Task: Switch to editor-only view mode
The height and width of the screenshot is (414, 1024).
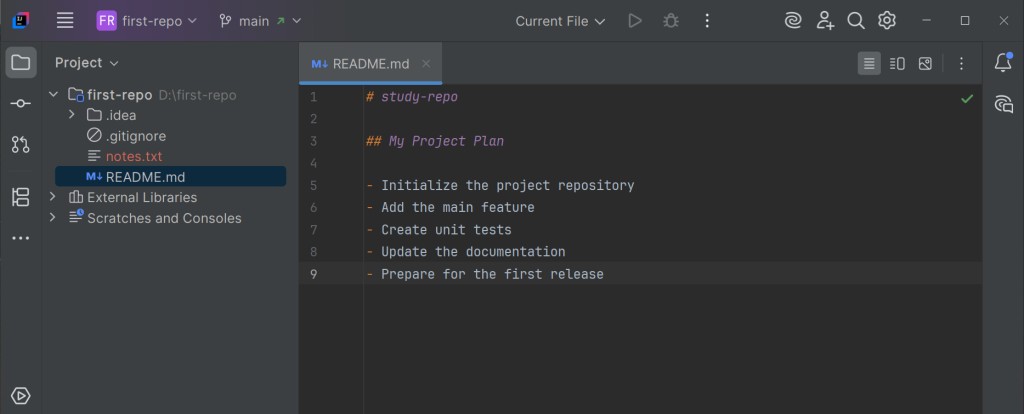Action: [869, 63]
